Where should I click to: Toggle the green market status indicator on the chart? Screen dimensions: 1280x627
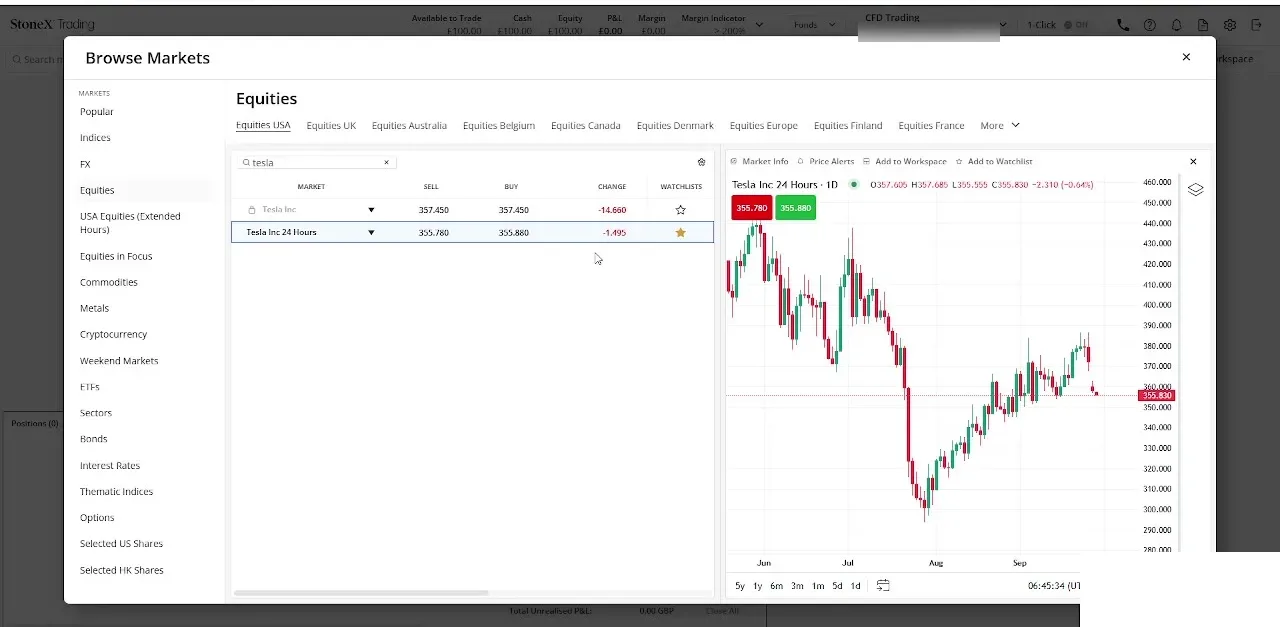(854, 184)
